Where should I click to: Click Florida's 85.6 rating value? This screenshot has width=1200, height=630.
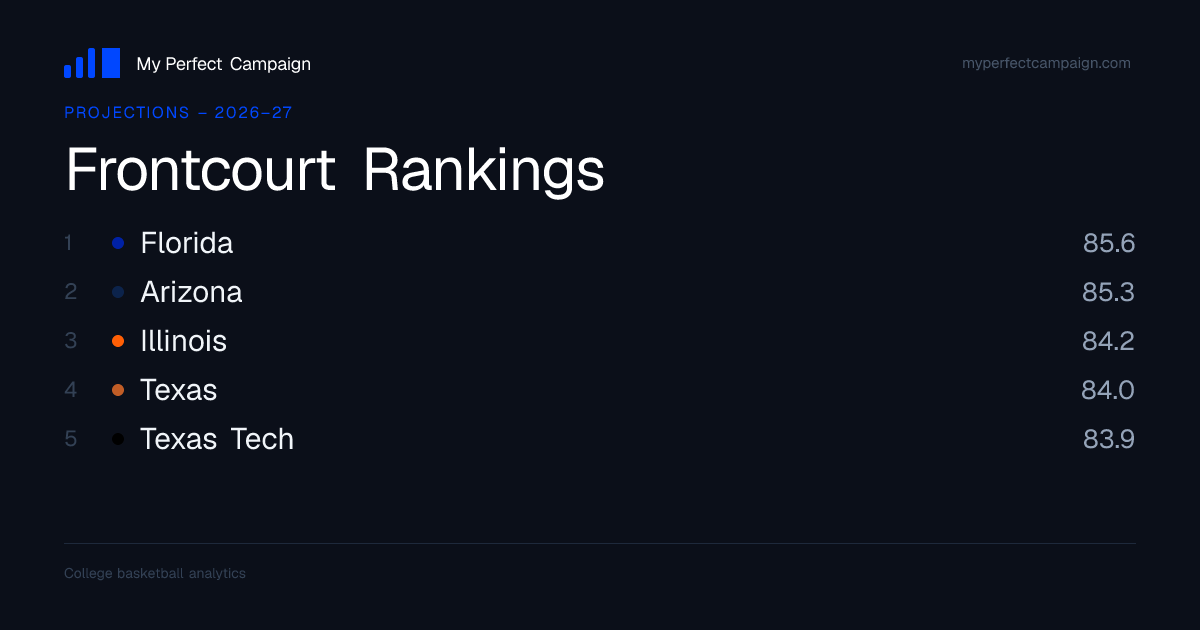(x=1109, y=243)
